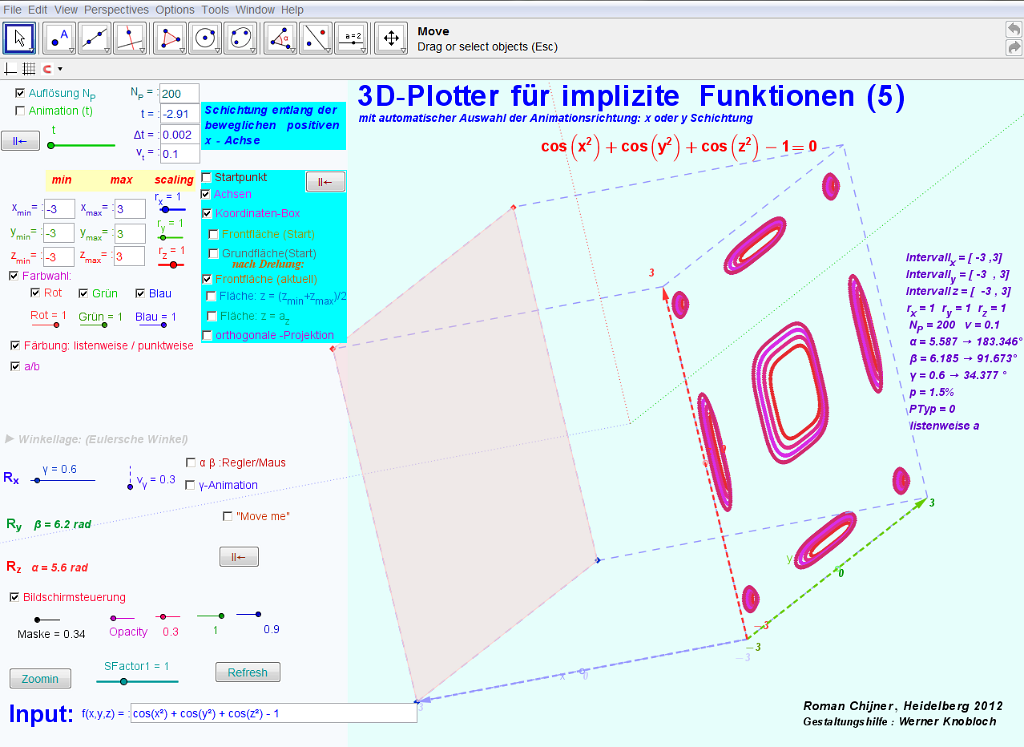The image size is (1024, 747).
Task: Select the Angle tool
Action: pyautogui.click(x=281, y=38)
